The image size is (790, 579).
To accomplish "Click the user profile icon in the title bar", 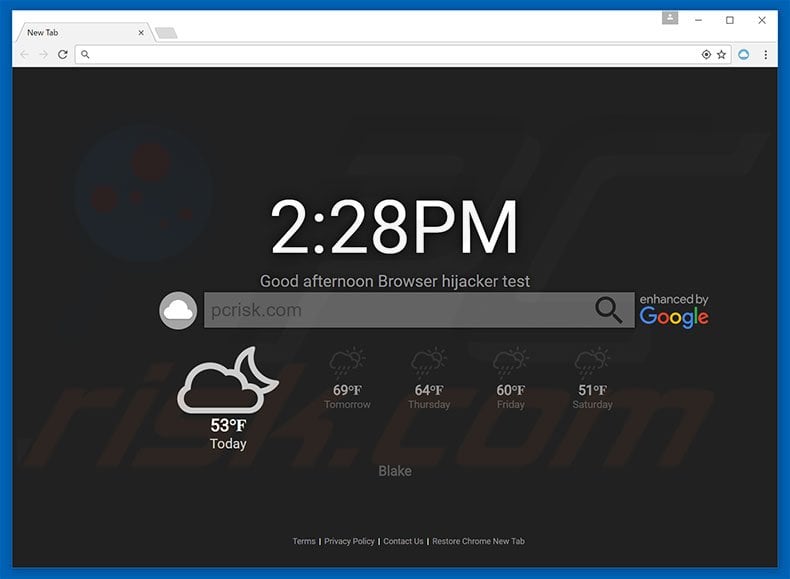I will pyautogui.click(x=670, y=18).
